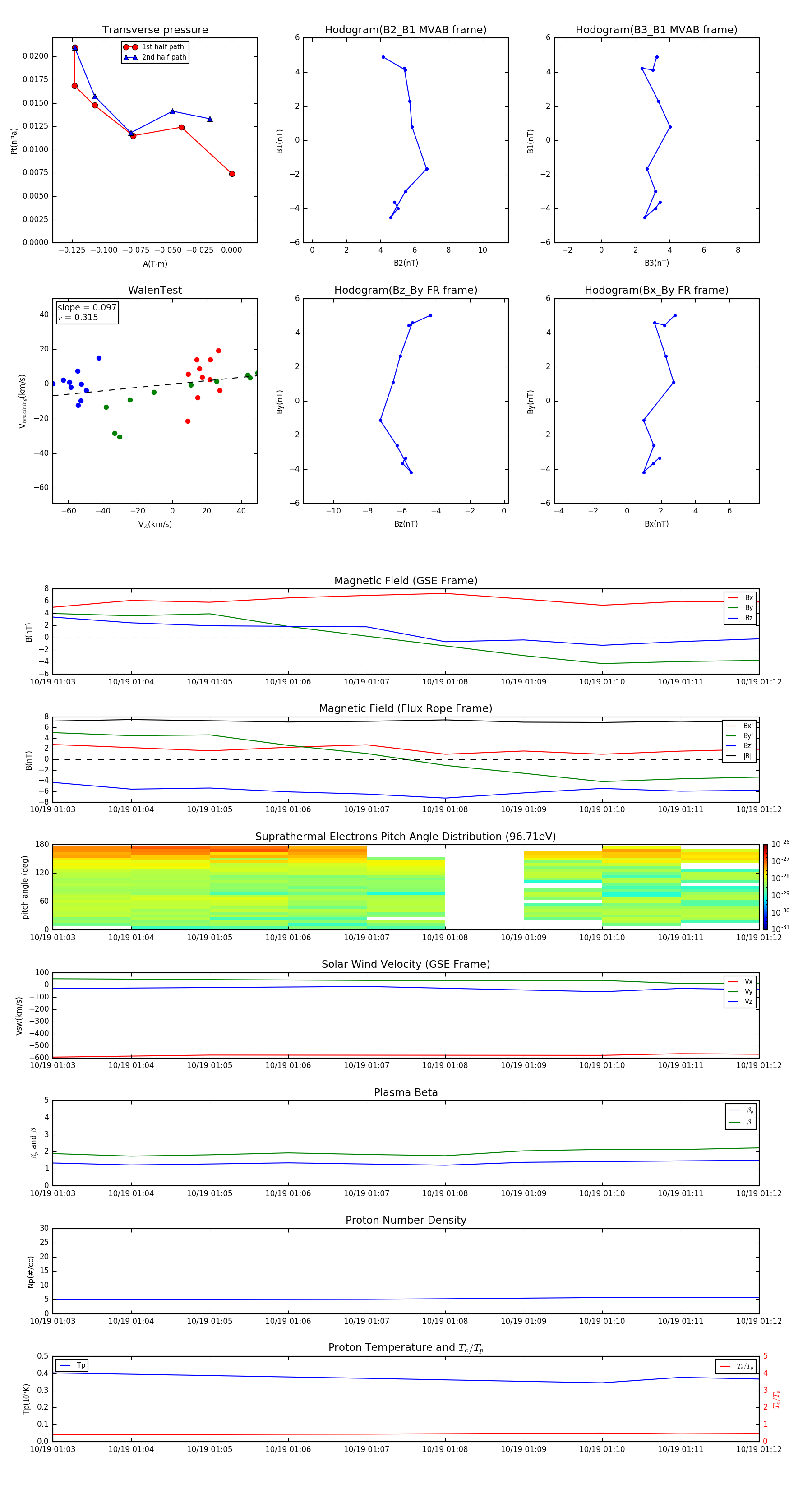This screenshot has height=1489, width=812.
Task: Click the 'r = 0.315' annotation
Action: click(x=78, y=317)
